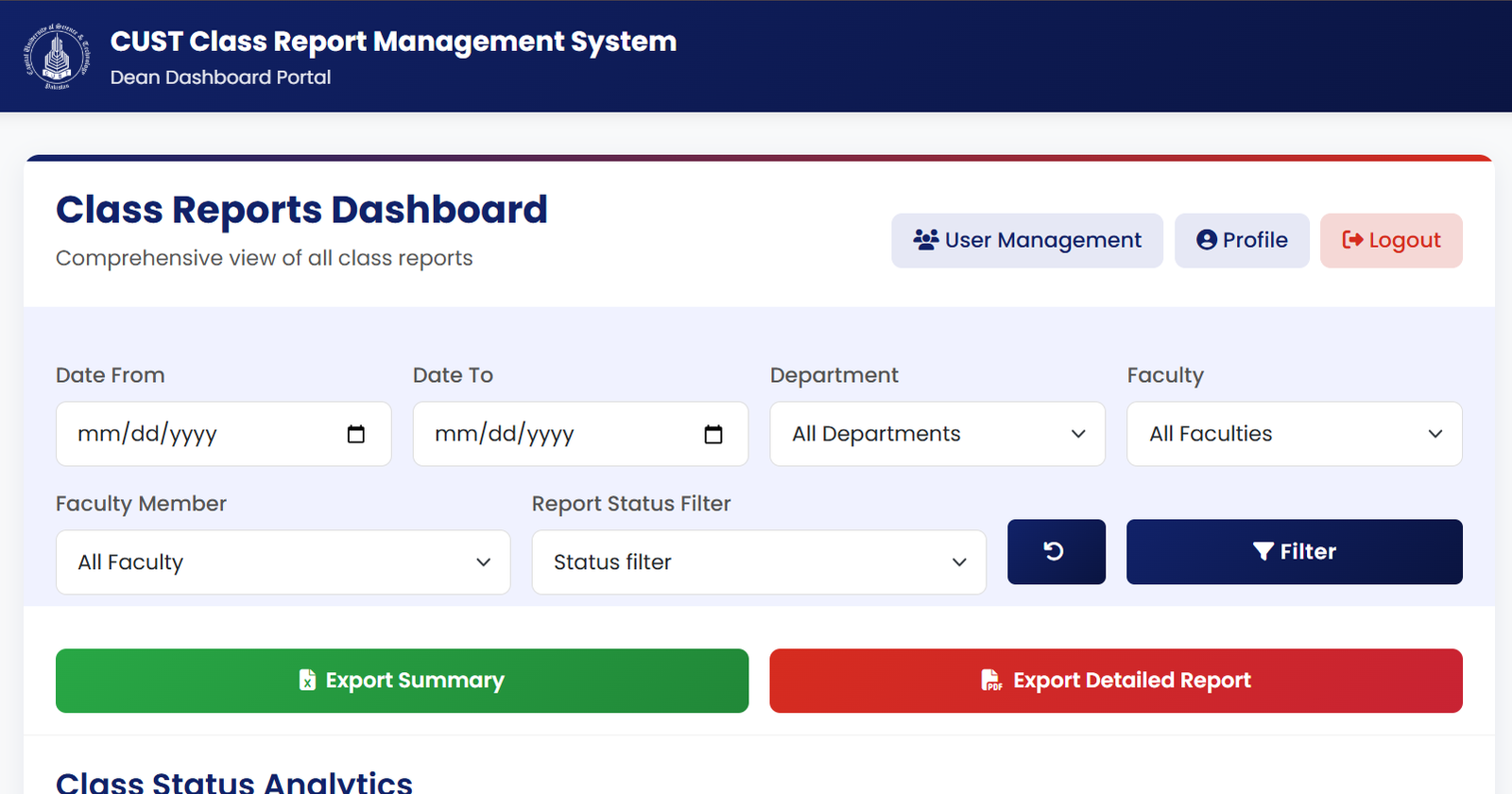Expand the All Departments dropdown
The width and height of the screenshot is (1512, 794).
tap(936, 434)
